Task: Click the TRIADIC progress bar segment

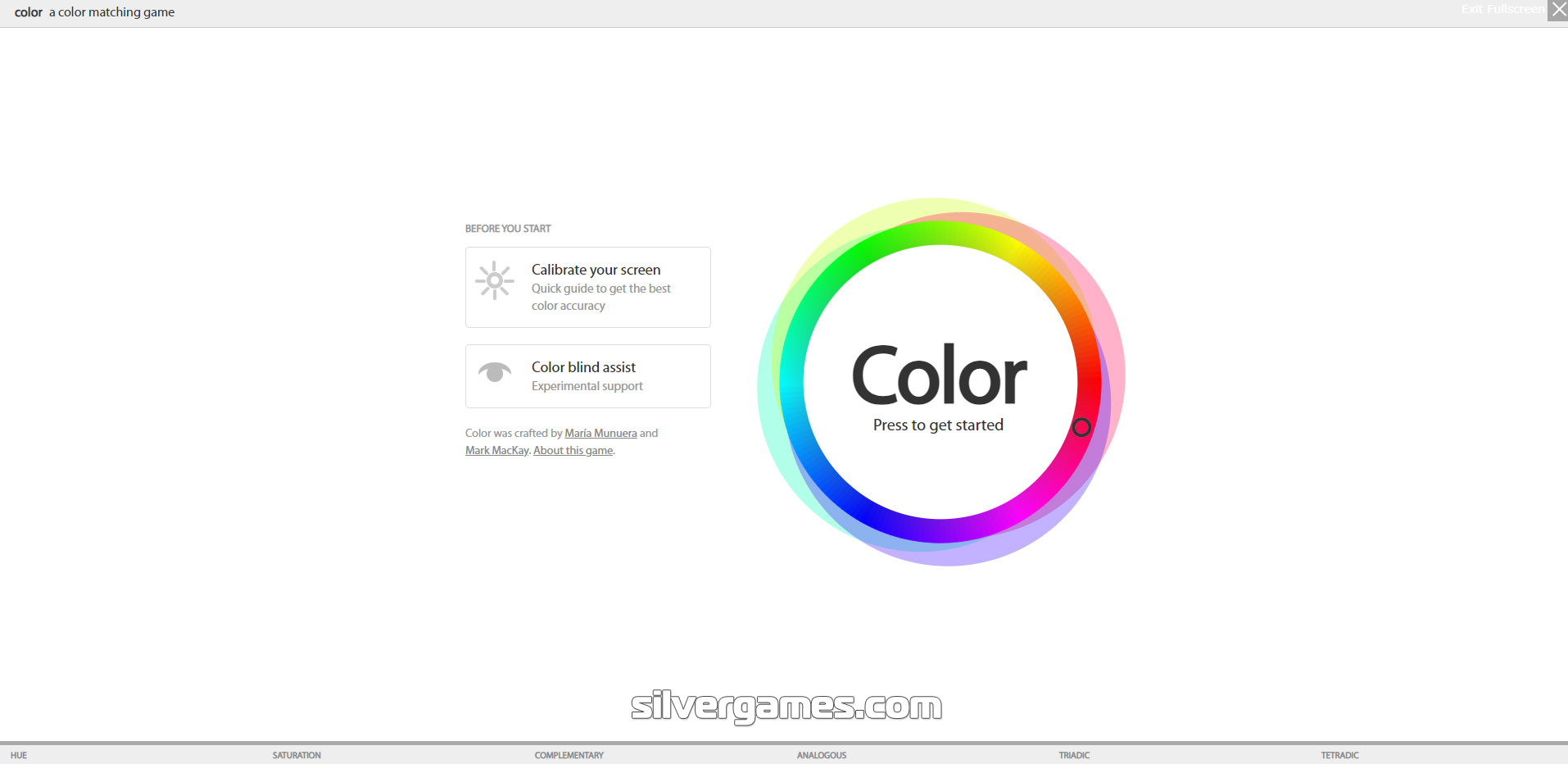Action: [1074, 755]
